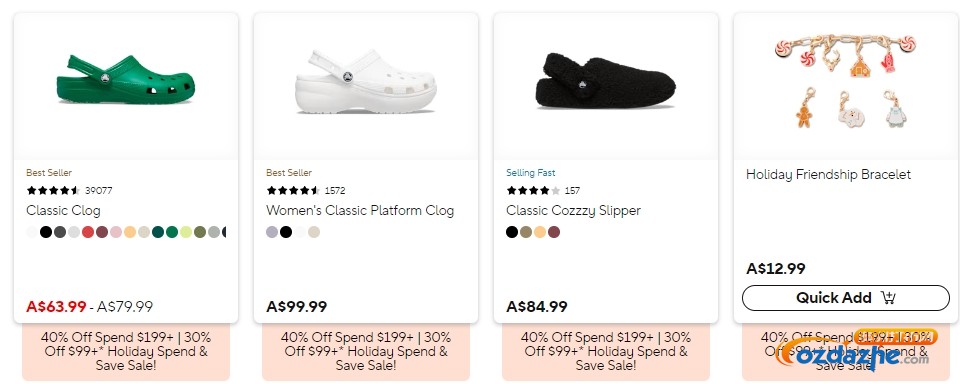This screenshot has height=384, width=960.
Task: Choose the beige swatch for Women's Platform Clog
Action: (x=314, y=232)
